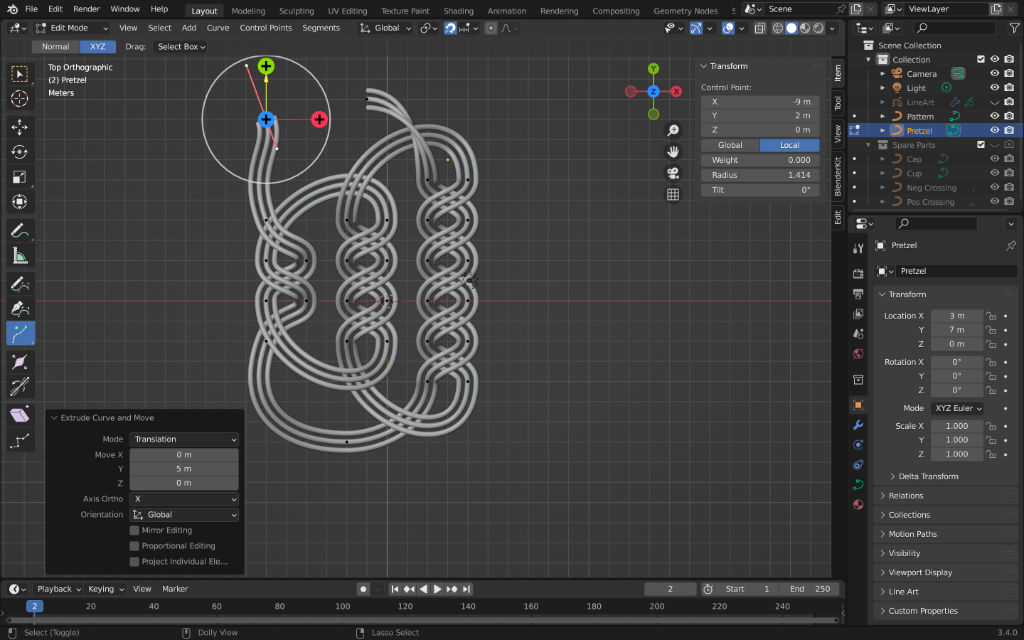
Task: Click the zoom magnifier viewport icon
Action: pos(673,130)
